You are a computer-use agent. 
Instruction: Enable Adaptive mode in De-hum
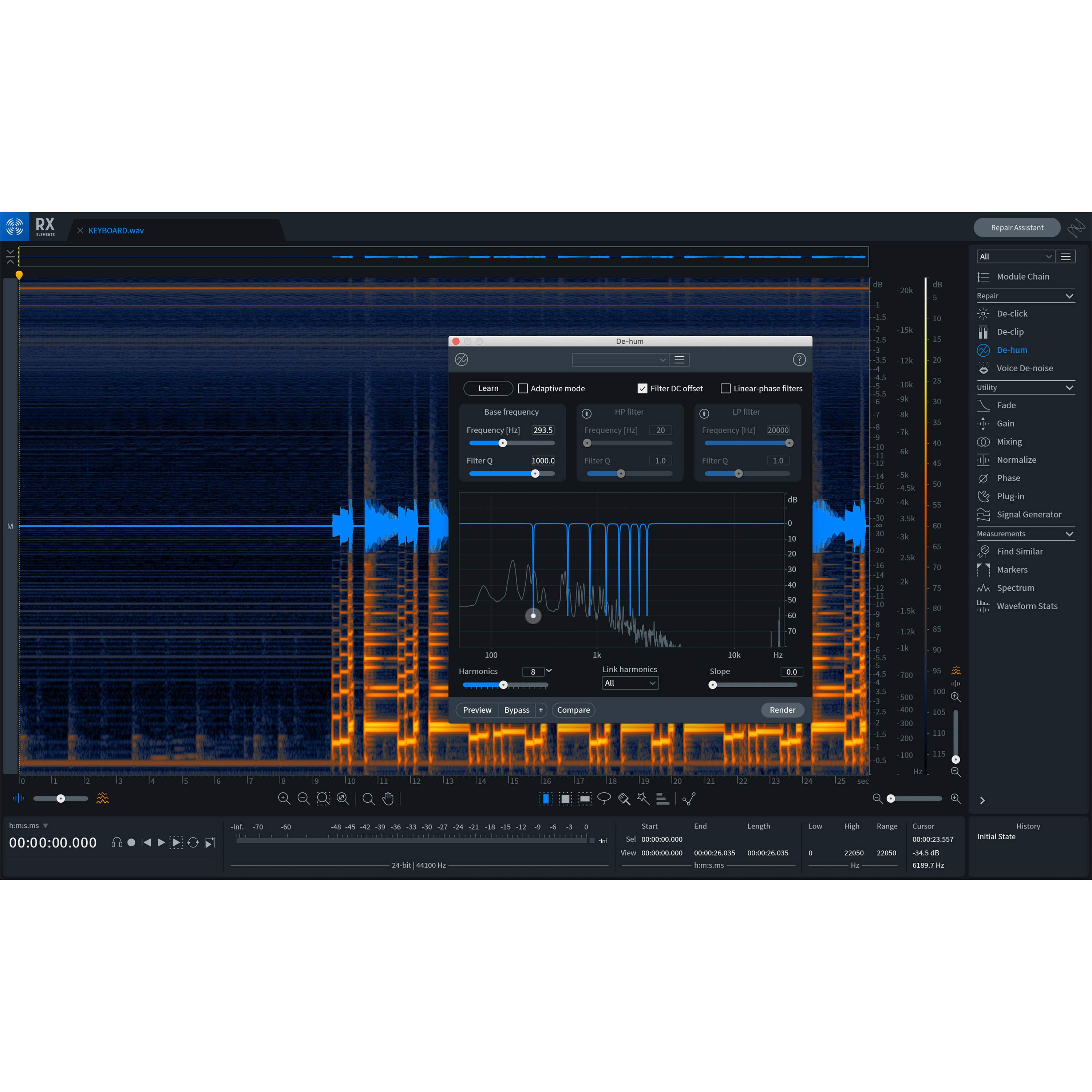(523, 388)
